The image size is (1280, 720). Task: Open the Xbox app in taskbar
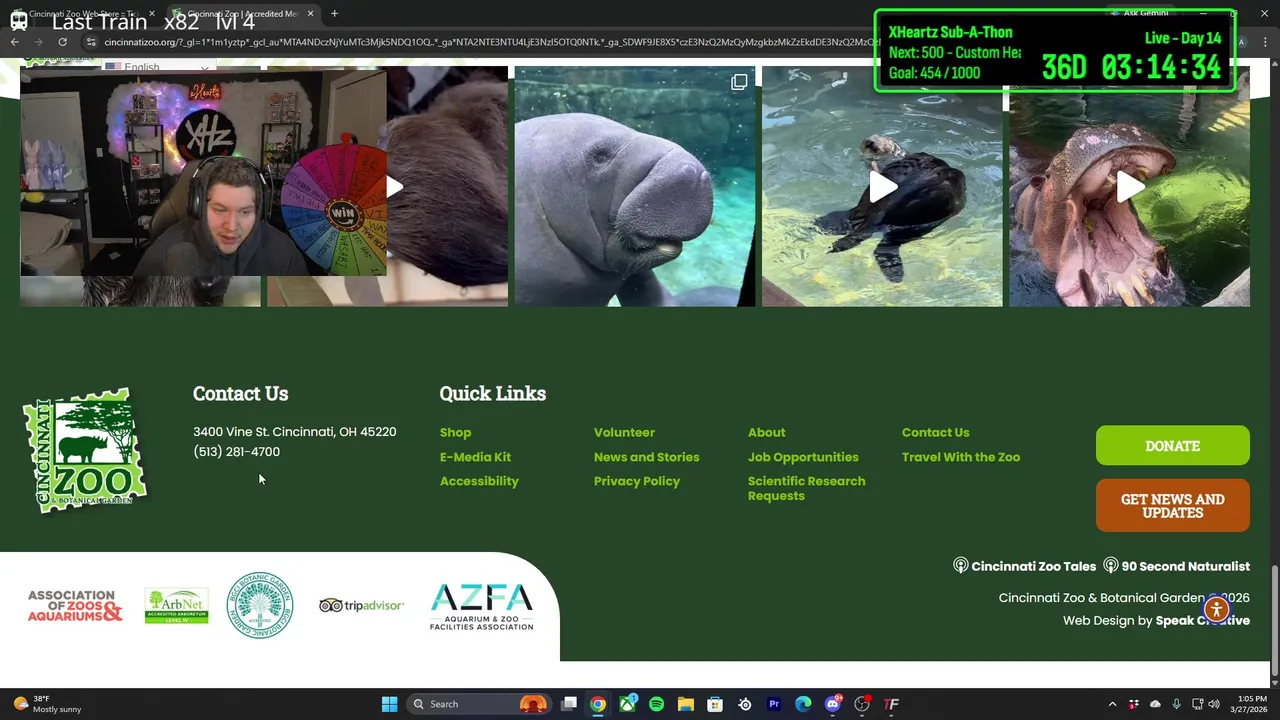click(x=627, y=704)
